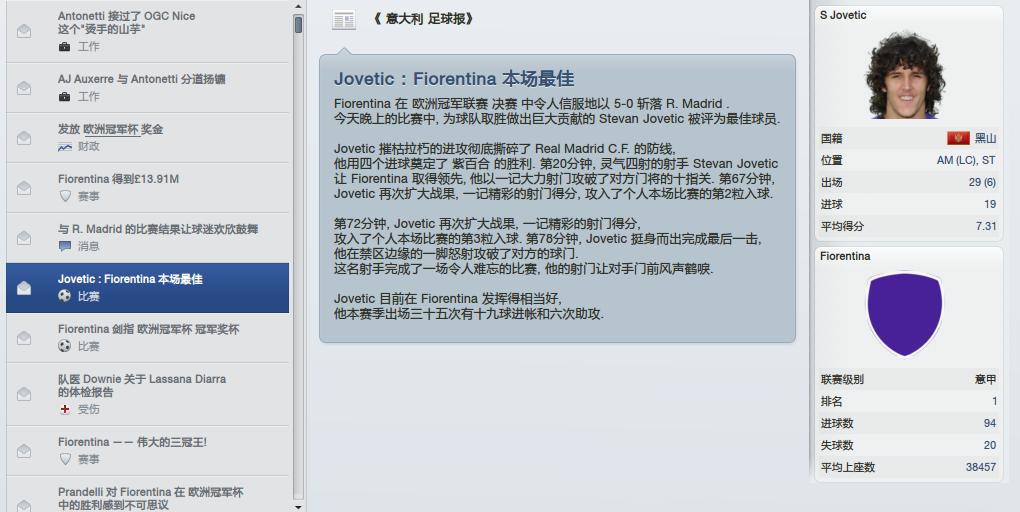Screen dimensions: 1020x512
Task: Click newspaper icon beside 意大利 足球报
Action: (x=343, y=20)
